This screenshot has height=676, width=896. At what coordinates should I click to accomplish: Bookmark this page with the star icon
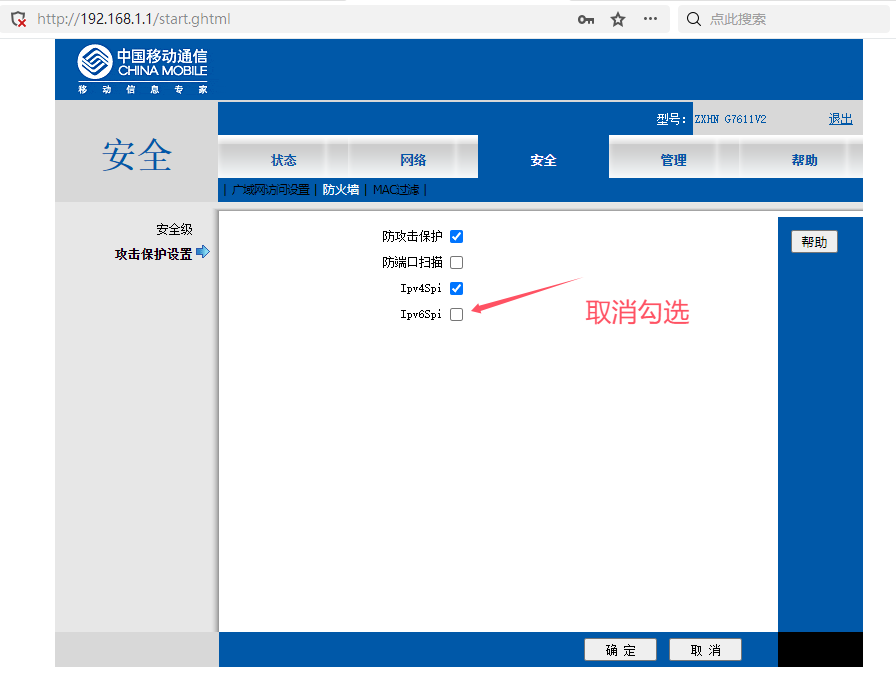click(618, 19)
